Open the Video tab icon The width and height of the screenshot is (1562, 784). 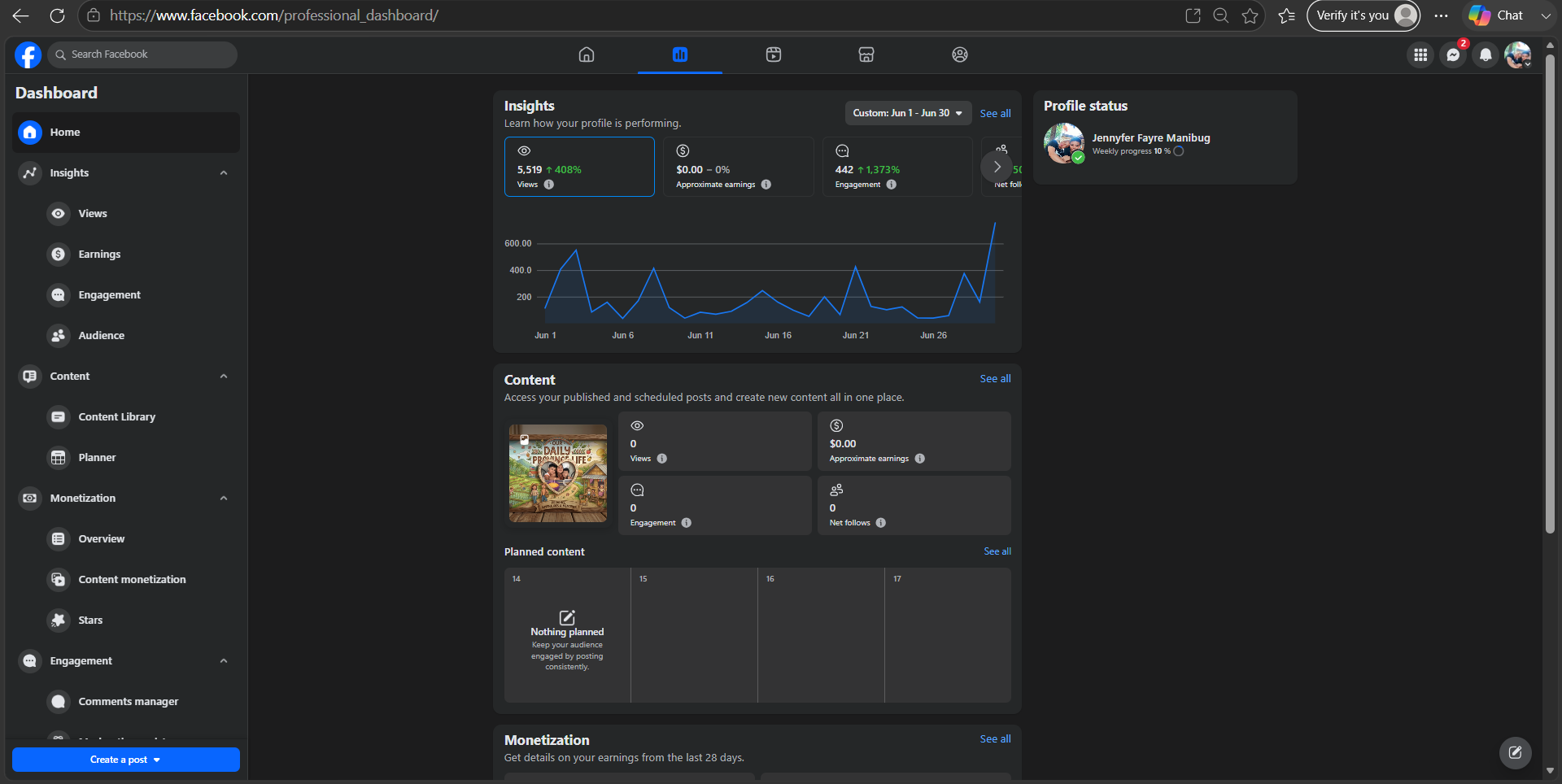coord(774,54)
